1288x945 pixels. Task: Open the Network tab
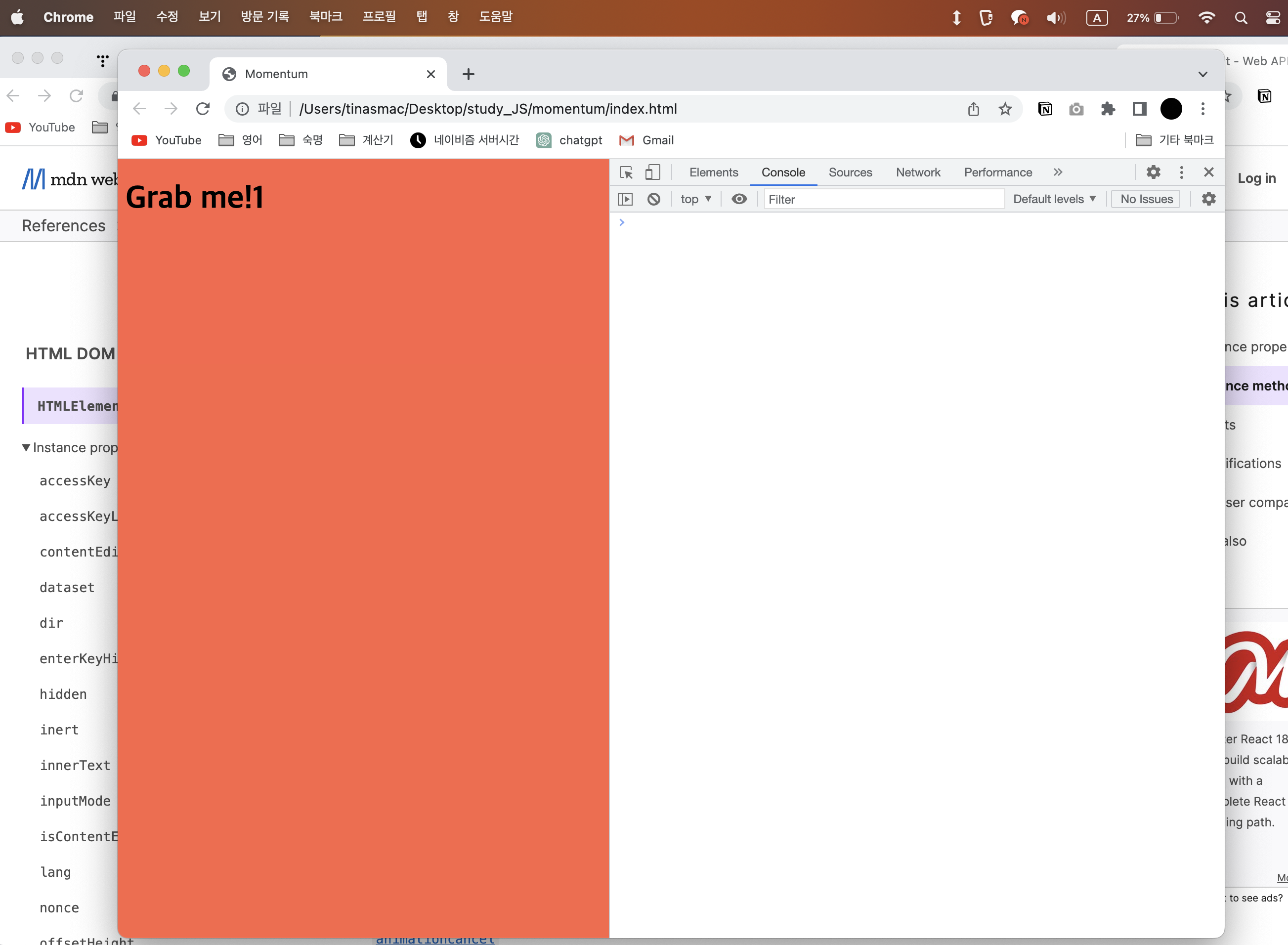pyautogui.click(x=917, y=172)
